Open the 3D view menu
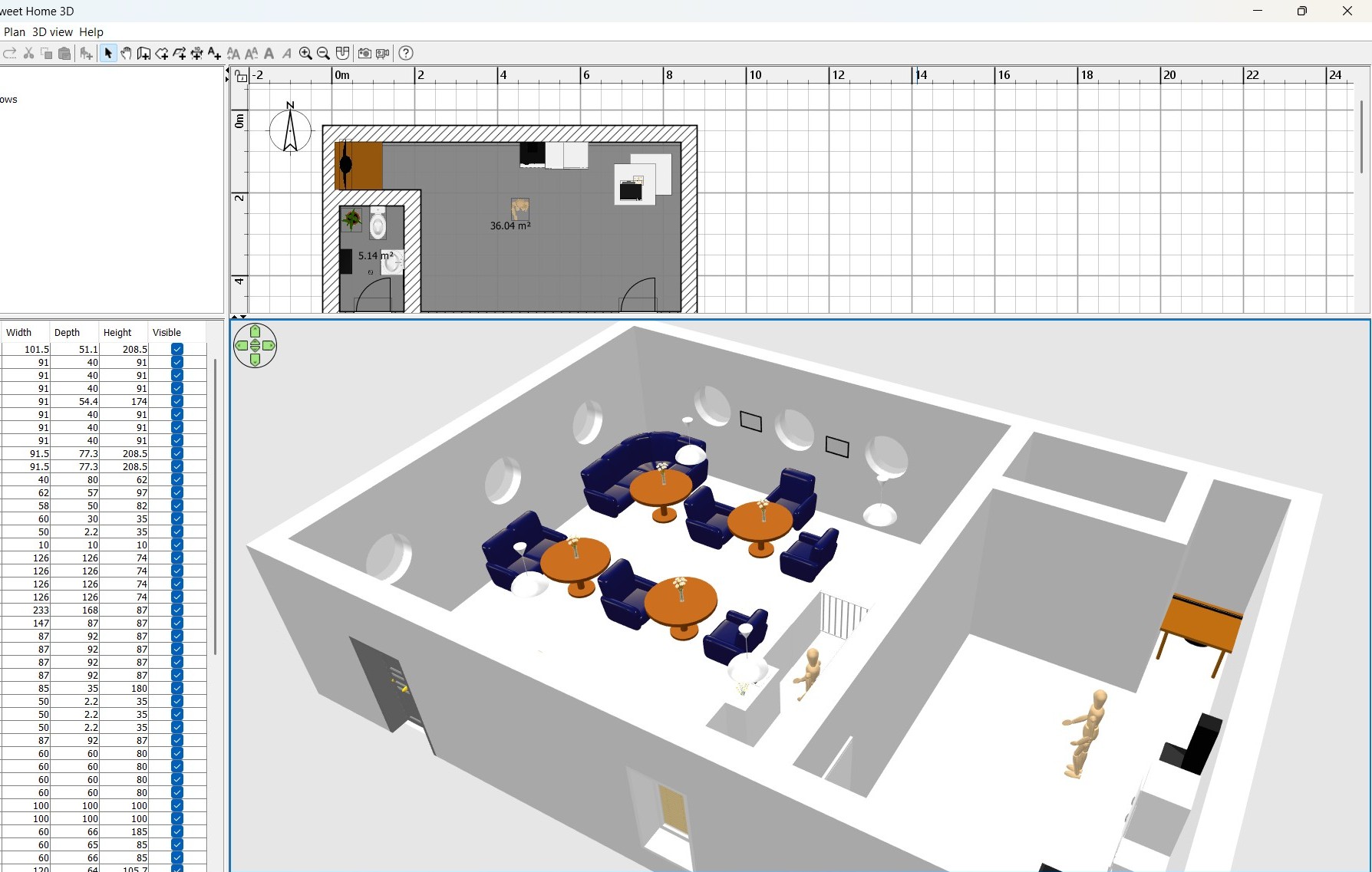Screen dimensions: 1372x872 pos(52,32)
